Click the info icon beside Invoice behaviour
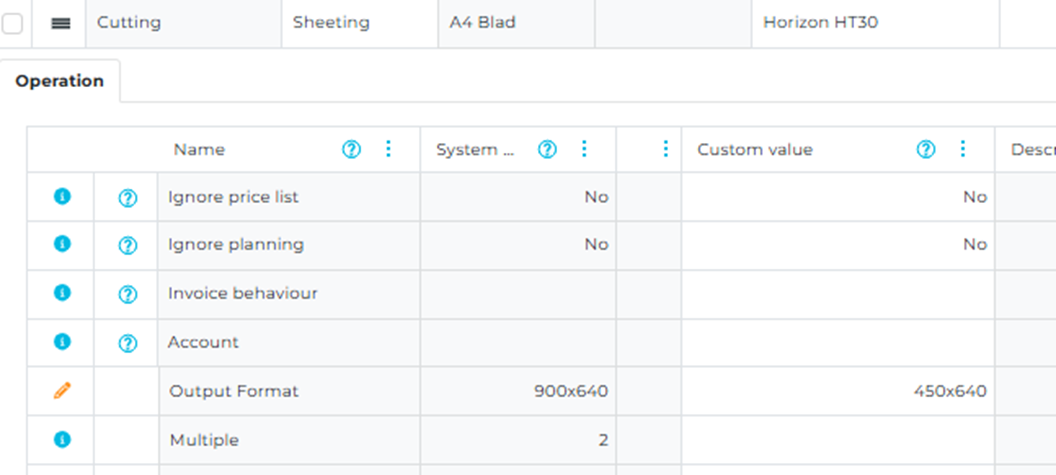 [x=62, y=293]
